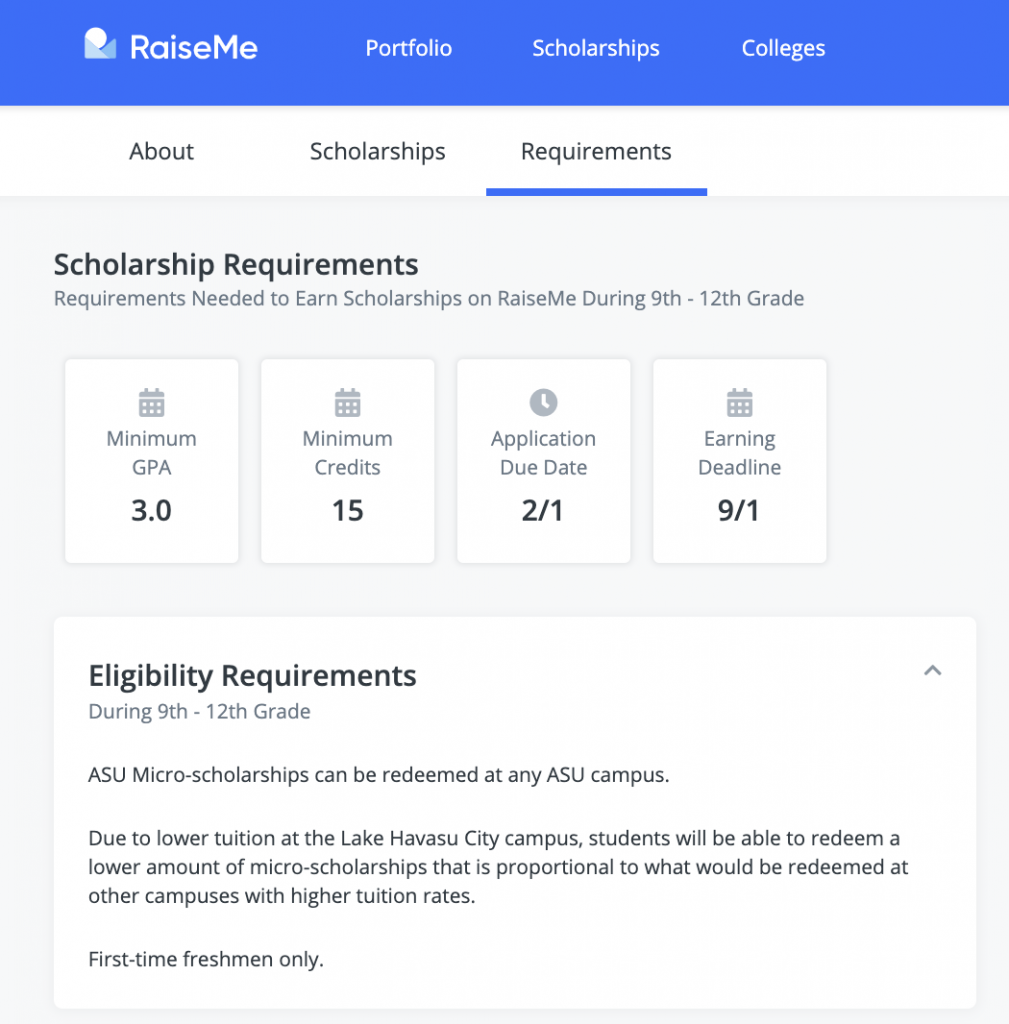The image size is (1009, 1024).
Task: Click the calendar icon above Earning Deadline
Action: point(739,402)
